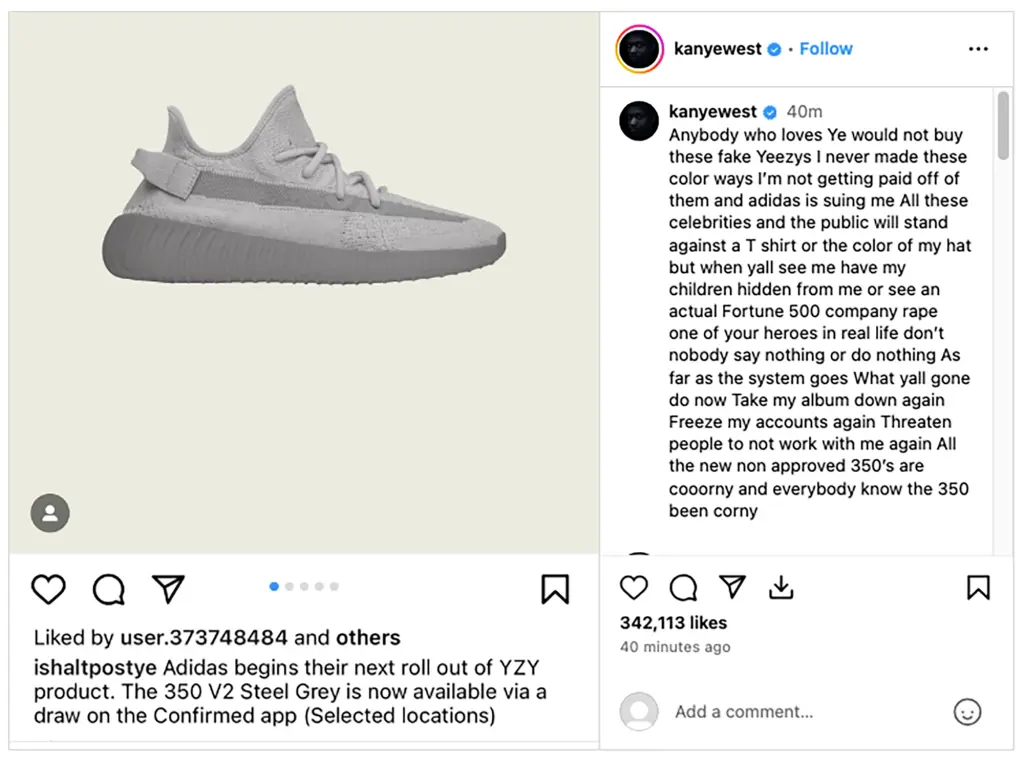Share the left post via paper plane

168,589
